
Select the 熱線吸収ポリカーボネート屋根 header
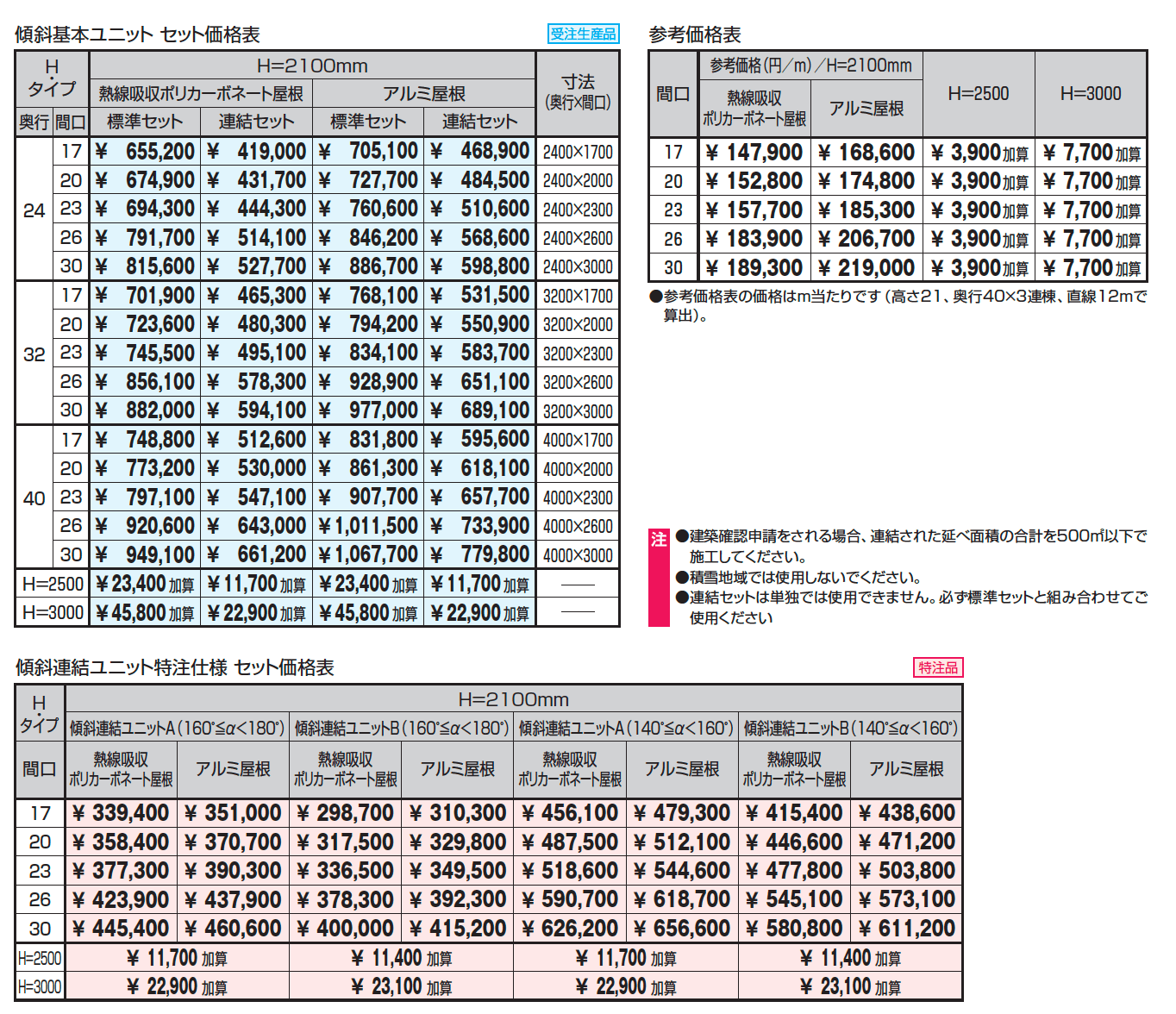(x=200, y=92)
